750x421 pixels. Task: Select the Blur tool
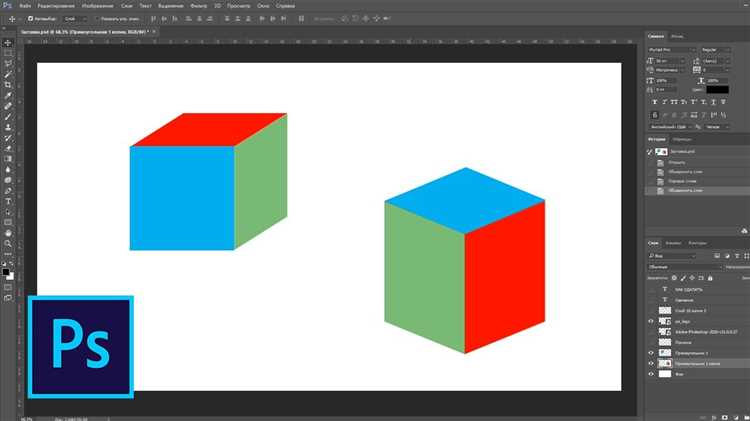(8, 169)
